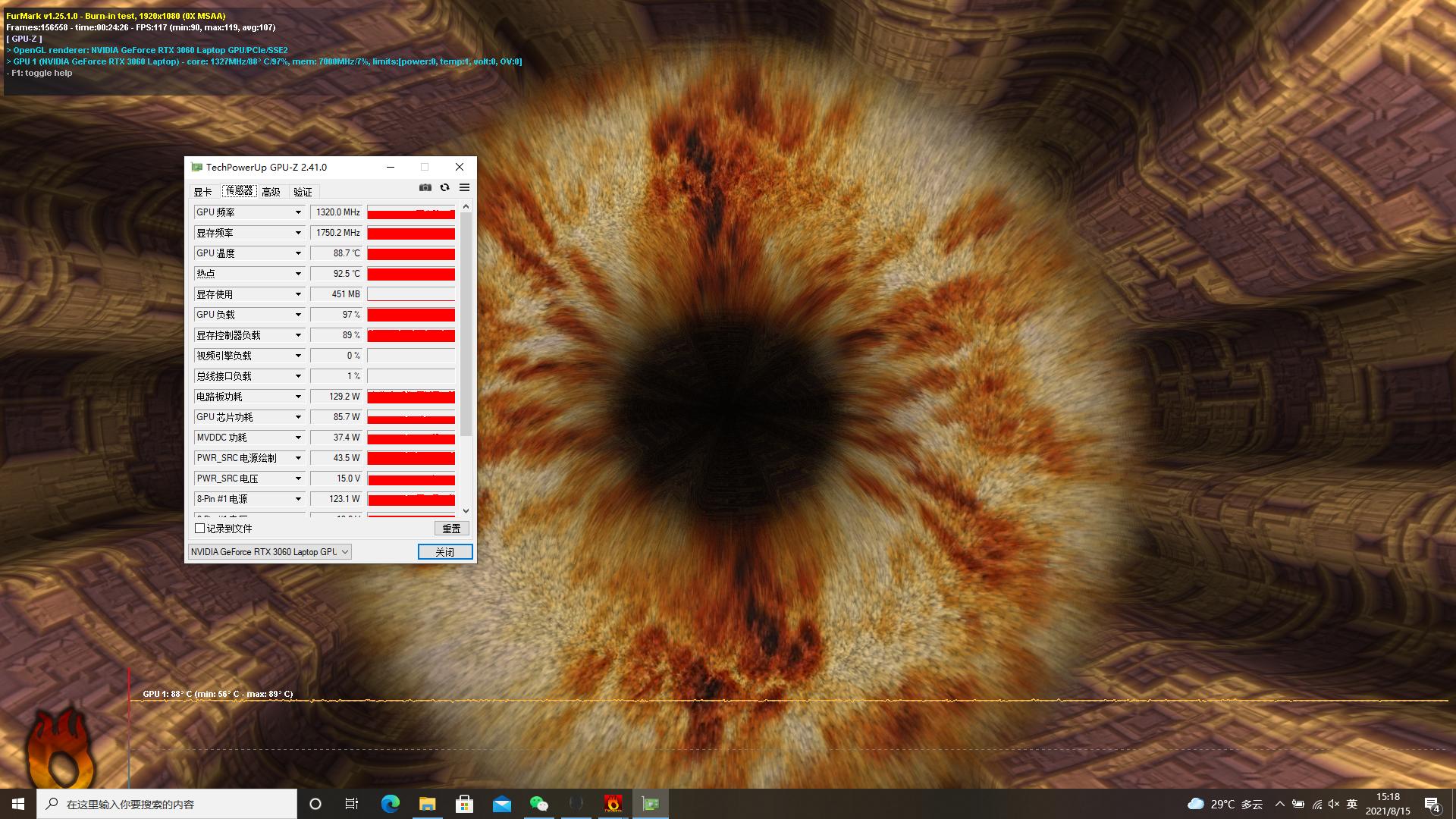Open the GPU-Z hamburger menu icon
The width and height of the screenshot is (1456, 819).
coord(464,187)
